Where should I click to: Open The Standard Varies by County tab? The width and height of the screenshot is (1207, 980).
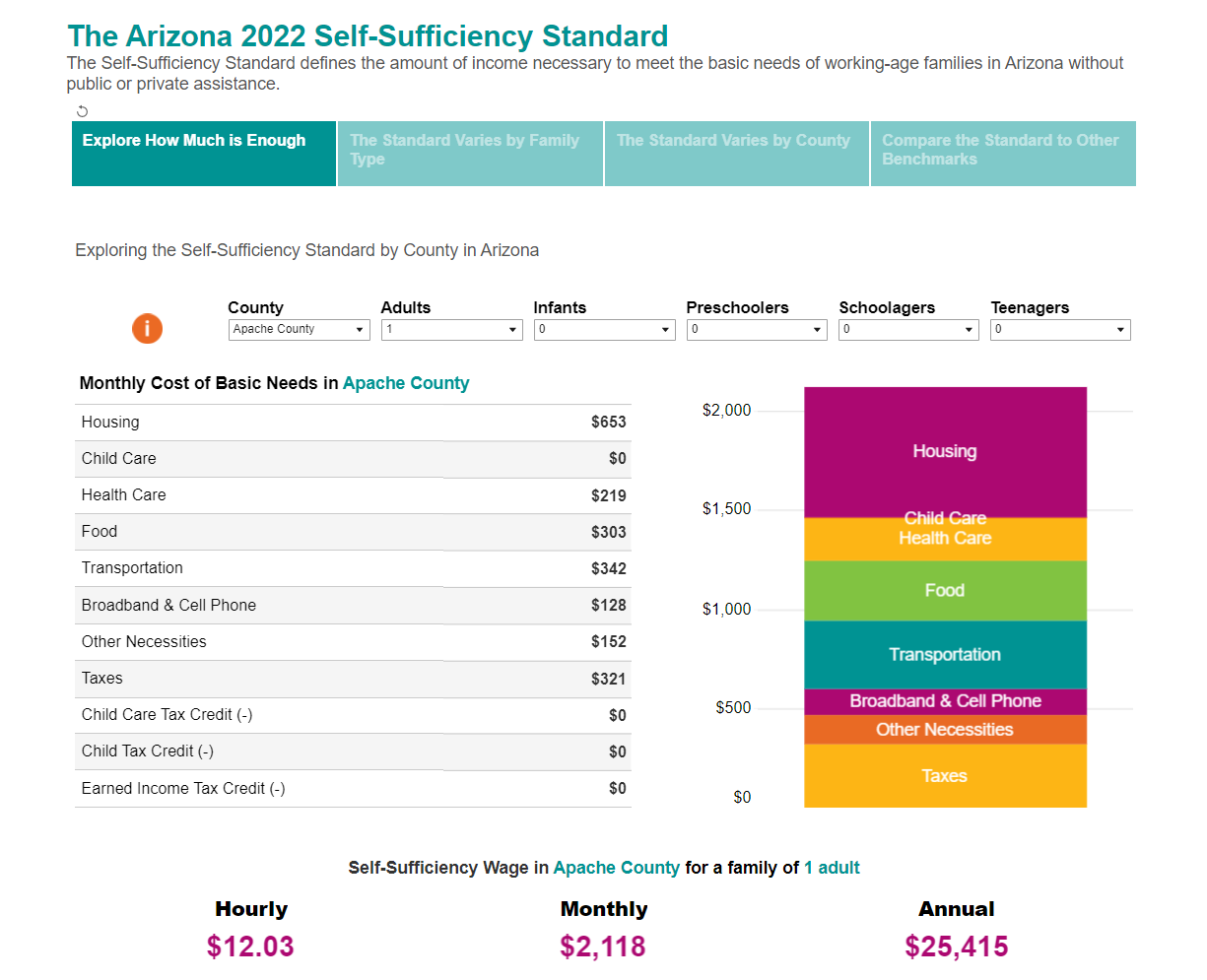[735, 154]
